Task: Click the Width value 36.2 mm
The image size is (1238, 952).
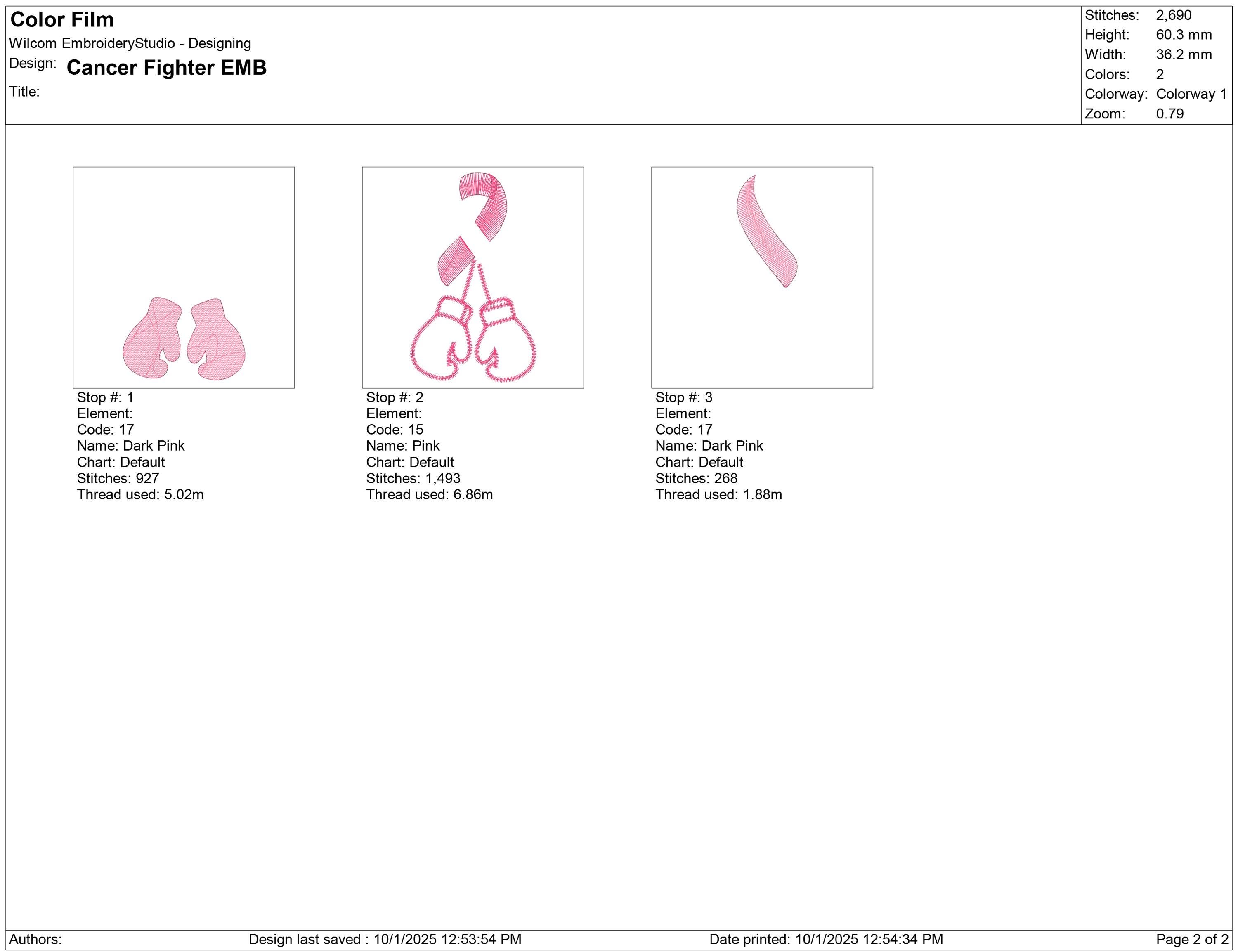Action: click(1184, 54)
